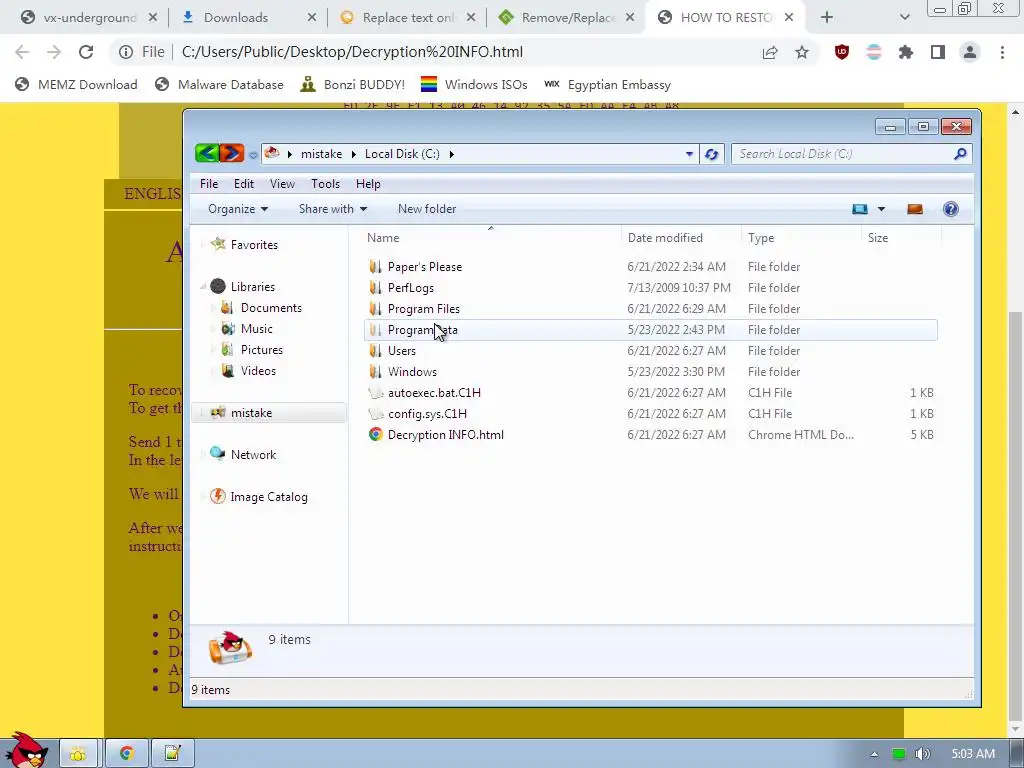Screen dimensions: 1024x768
Task: Reload the Decryption INFO page in Chrome
Action: click(86, 52)
